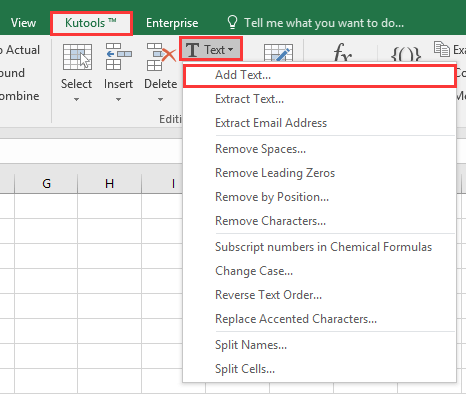The height and width of the screenshot is (394, 466).
Task: Click the To Actual button
Action: (20, 50)
